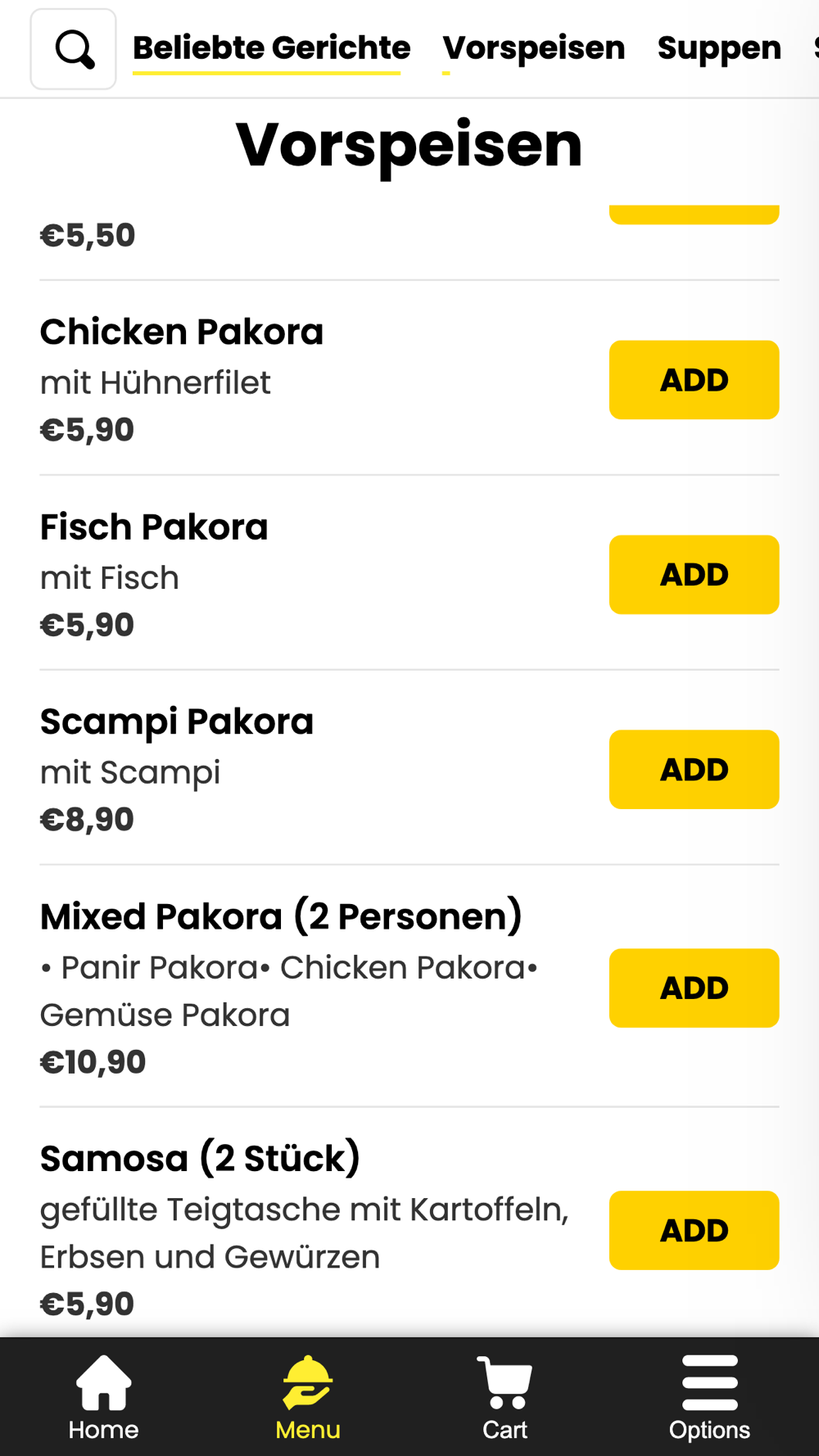819x1456 pixels.
Task: Add Fisch Pakora to the order
Action: (694, 575)
